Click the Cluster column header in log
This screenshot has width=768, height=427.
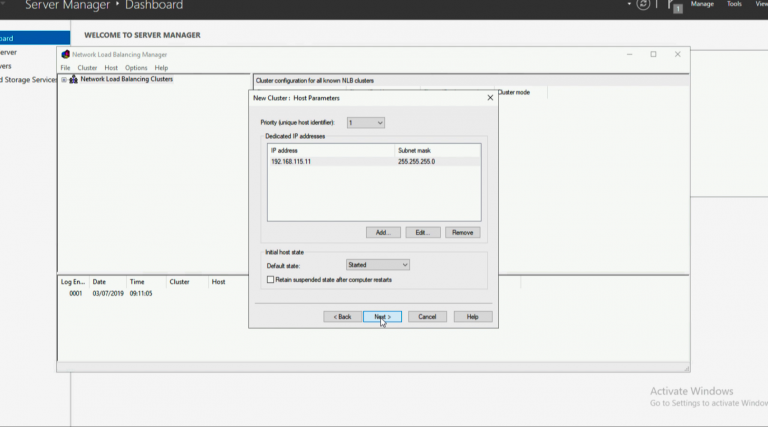[187, 282]
